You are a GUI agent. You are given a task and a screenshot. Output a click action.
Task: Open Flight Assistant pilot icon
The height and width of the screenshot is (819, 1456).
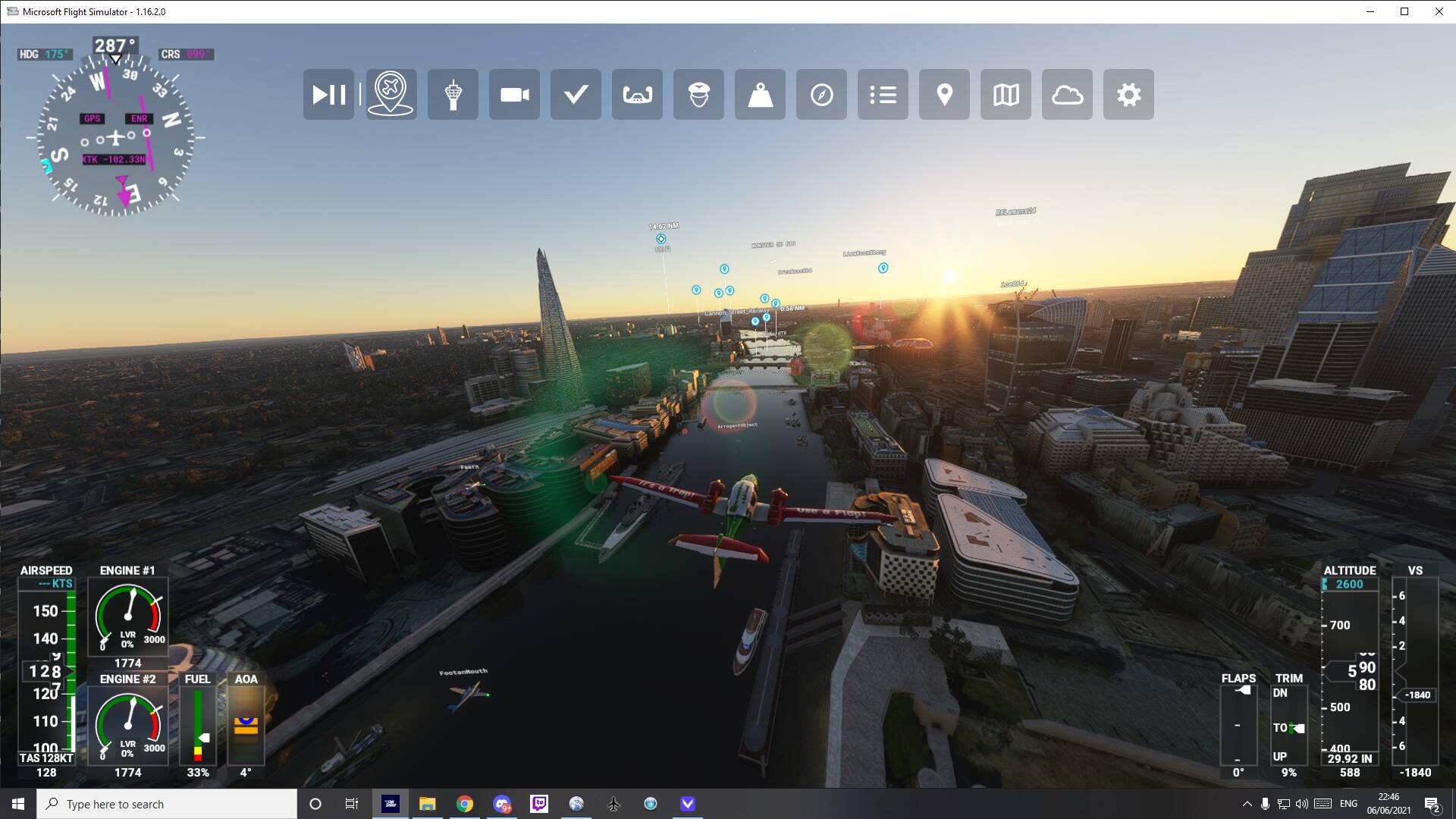[698, 95]
